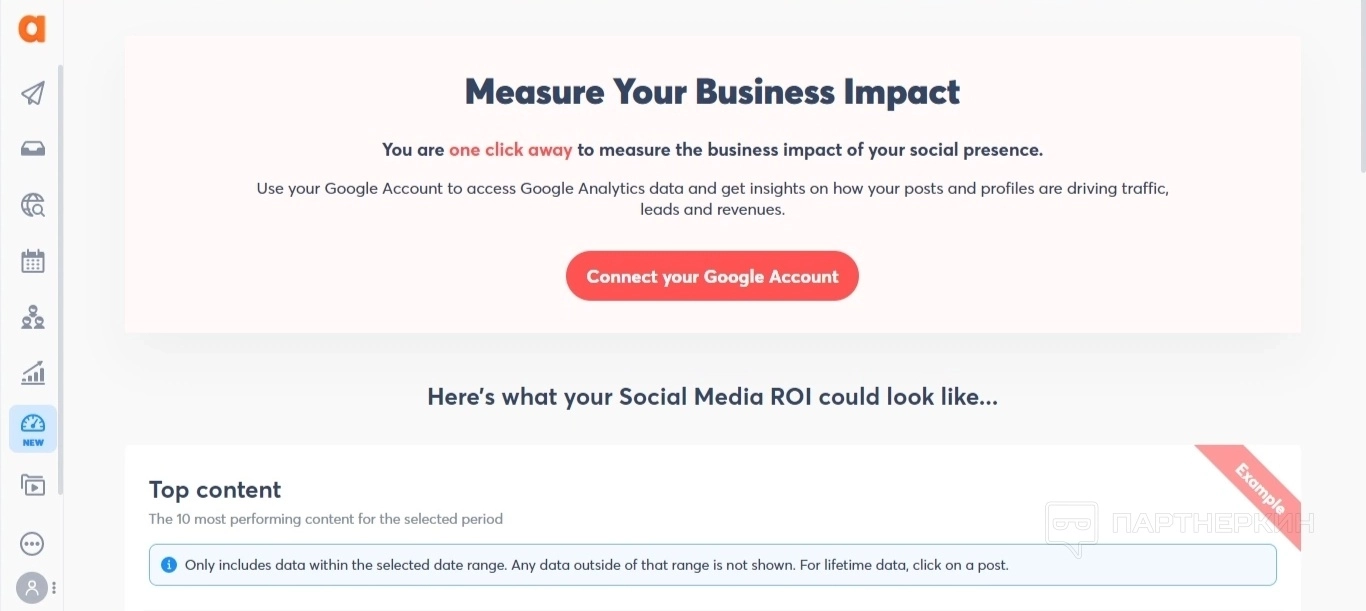Viewport: 1366px width, 611px height.
Task: Open the user profile avatar
Action: tap(32, 587)
